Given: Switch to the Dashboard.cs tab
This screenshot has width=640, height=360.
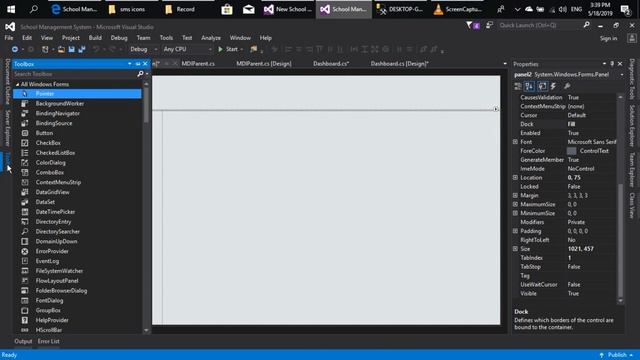Looking at the screenshot, I should click(x=331, y=64).
